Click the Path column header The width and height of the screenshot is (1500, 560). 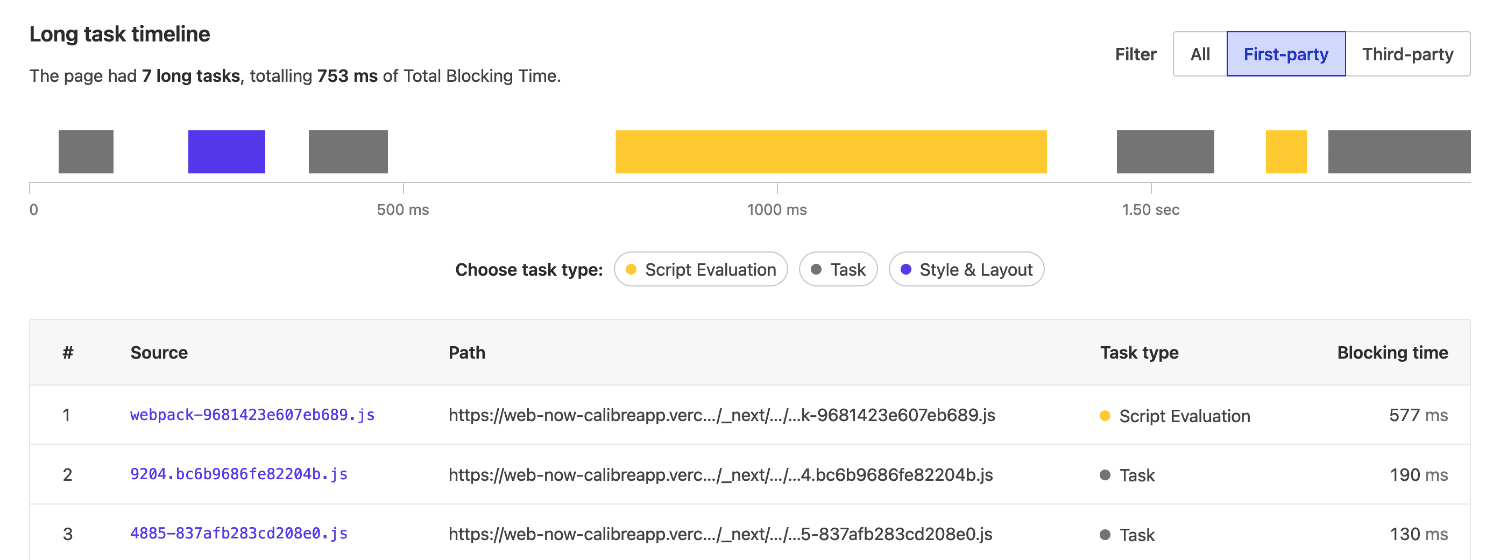pyautogui.click(x=467, y=352)
